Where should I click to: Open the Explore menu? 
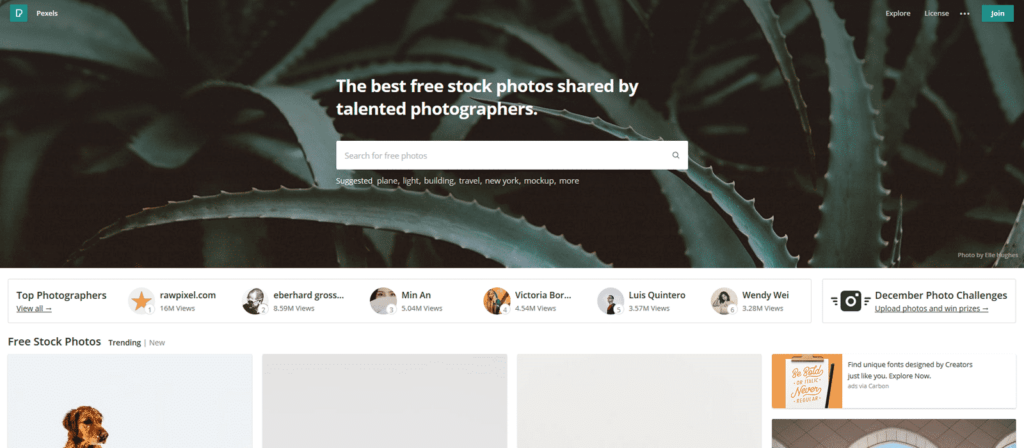[x=898, y=14]
